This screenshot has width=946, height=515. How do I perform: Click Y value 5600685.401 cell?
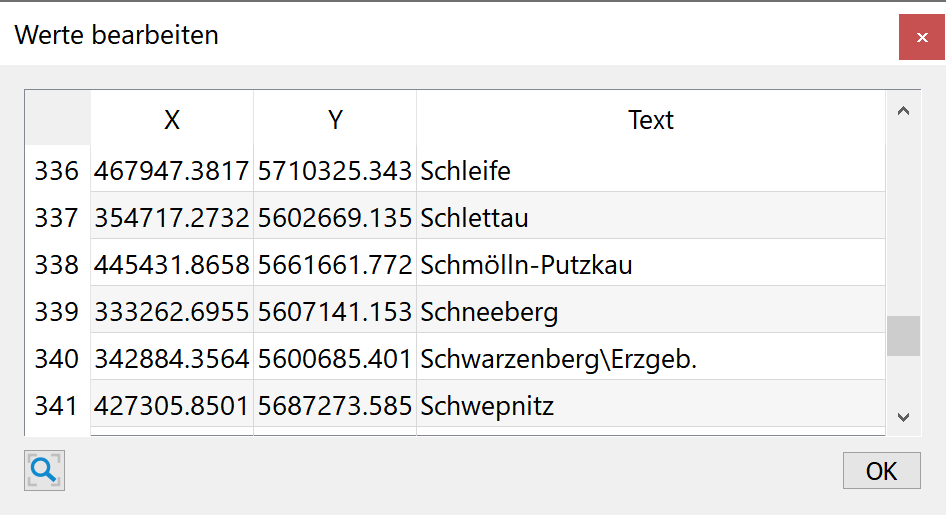click(x=335, y=359)
